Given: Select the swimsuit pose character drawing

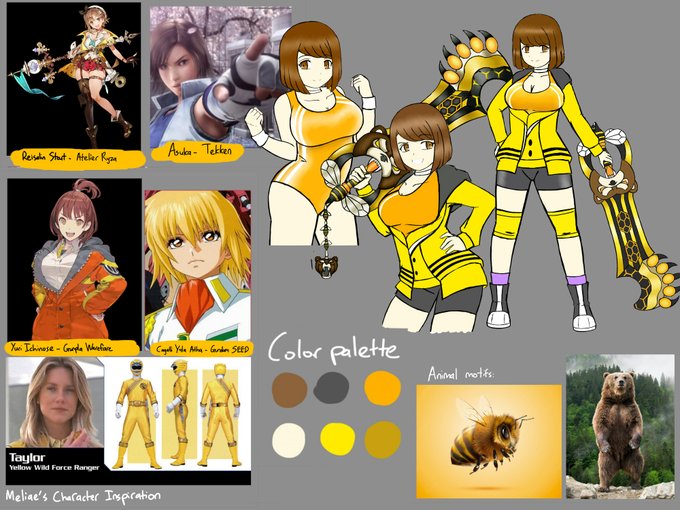Looking at the screenshot, I should [x=311, y=134].
